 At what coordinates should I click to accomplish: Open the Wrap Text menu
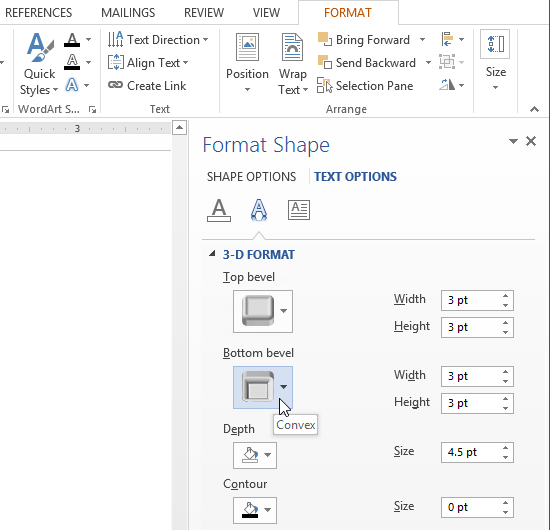[293, 64]
